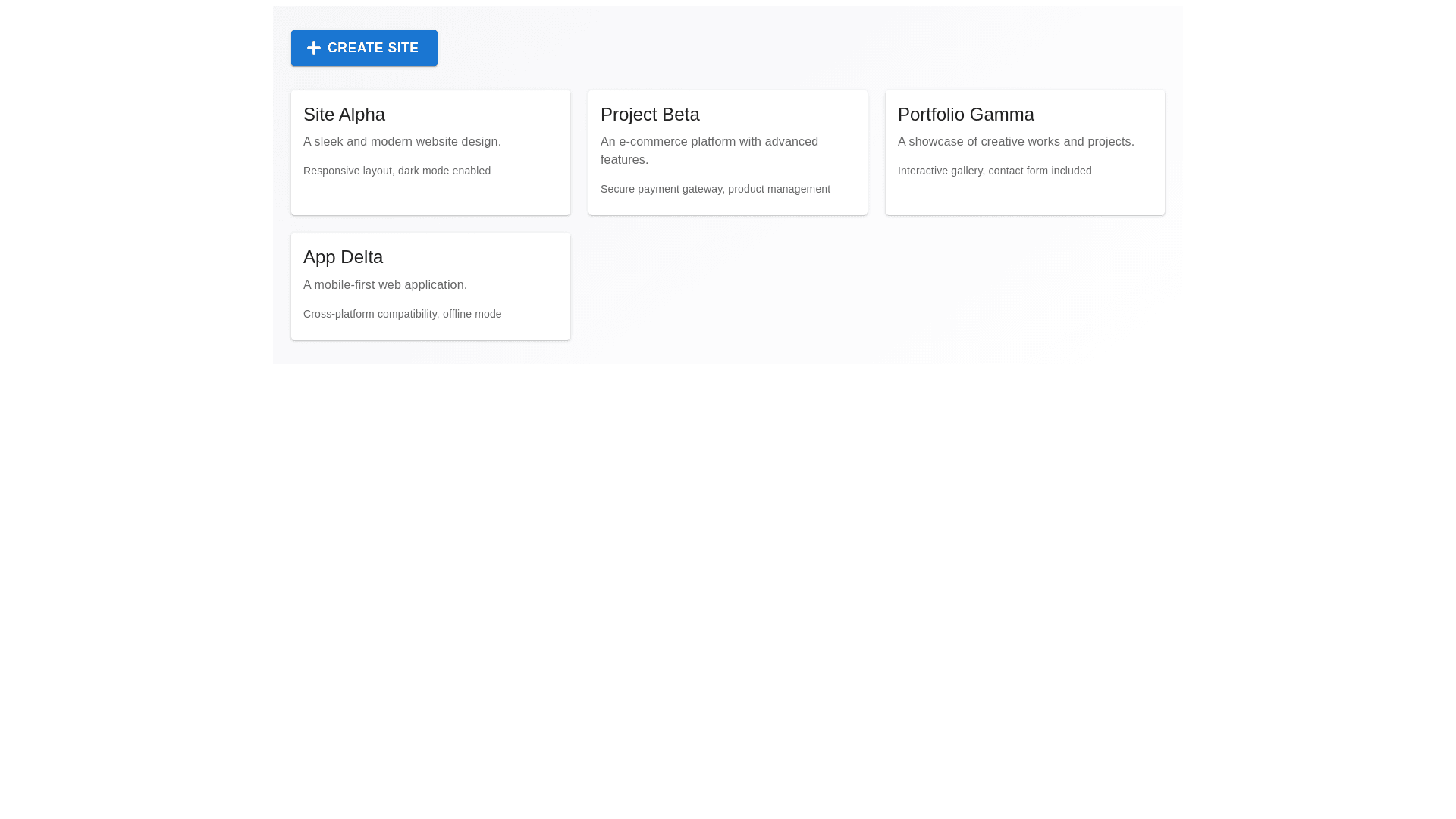Click blank space right of App Delta title

[x=485, y=257]
